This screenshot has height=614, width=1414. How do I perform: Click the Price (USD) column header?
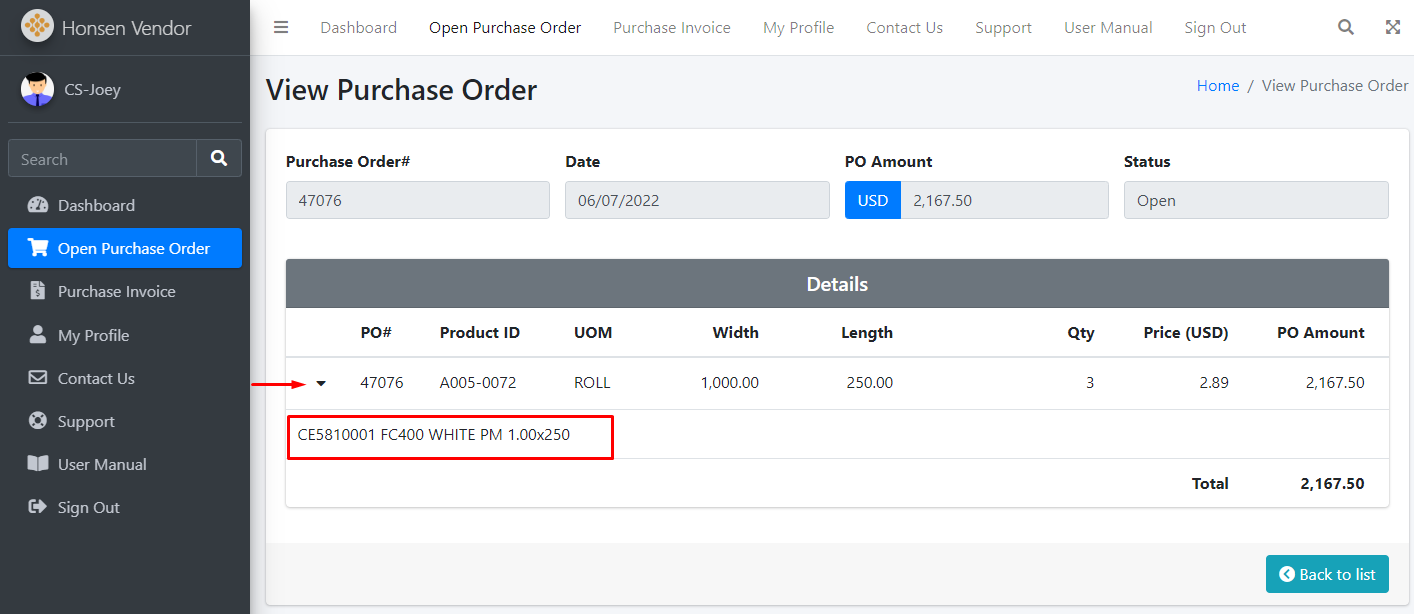tap(1186, 333)
